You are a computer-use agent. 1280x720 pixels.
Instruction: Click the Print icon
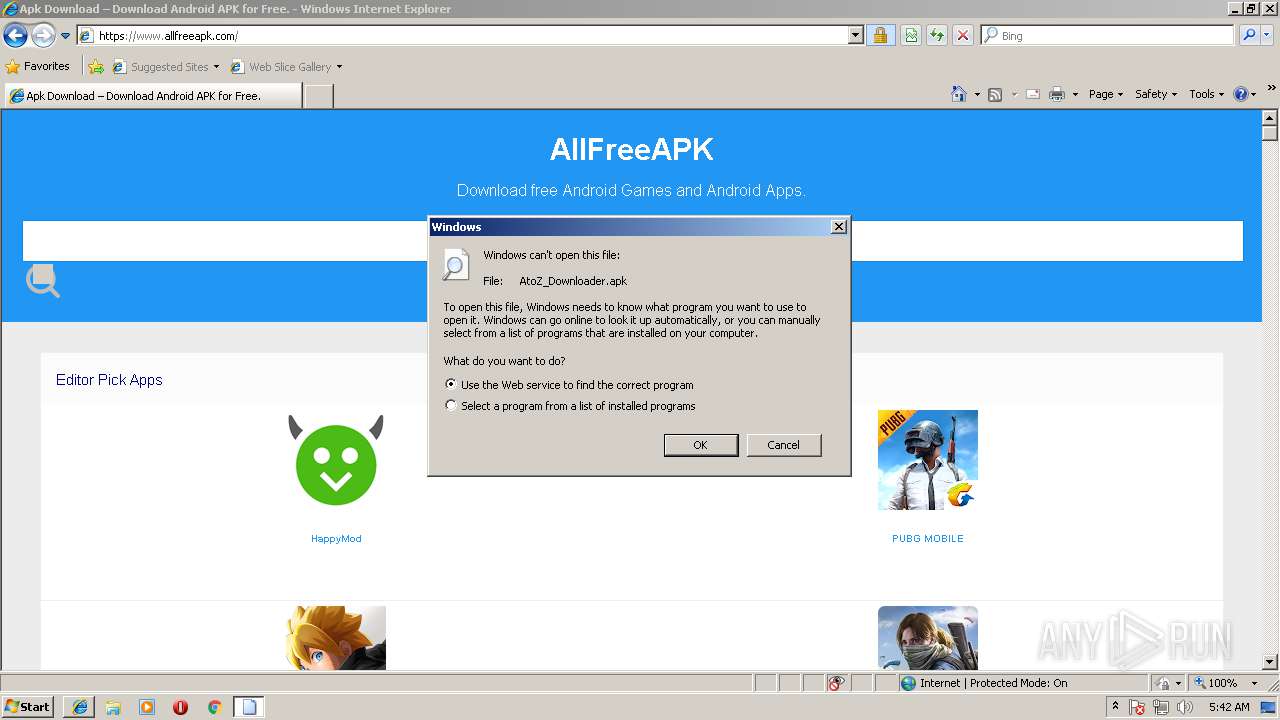1057,94
